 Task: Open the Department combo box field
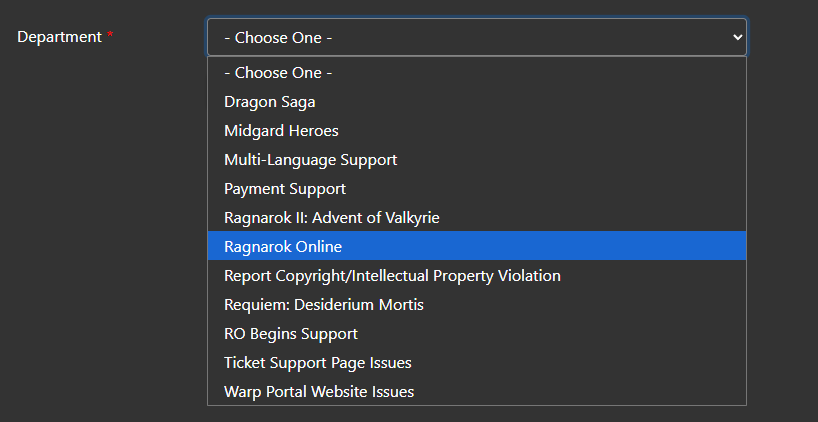click(x=476, y=37)
